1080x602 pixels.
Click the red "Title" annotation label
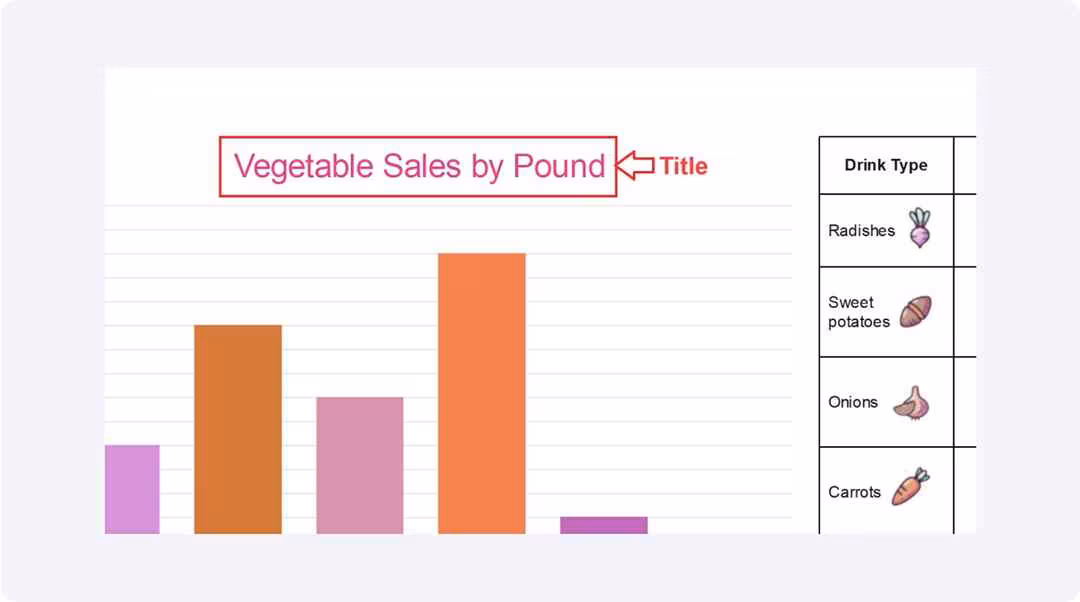[684, 166]
